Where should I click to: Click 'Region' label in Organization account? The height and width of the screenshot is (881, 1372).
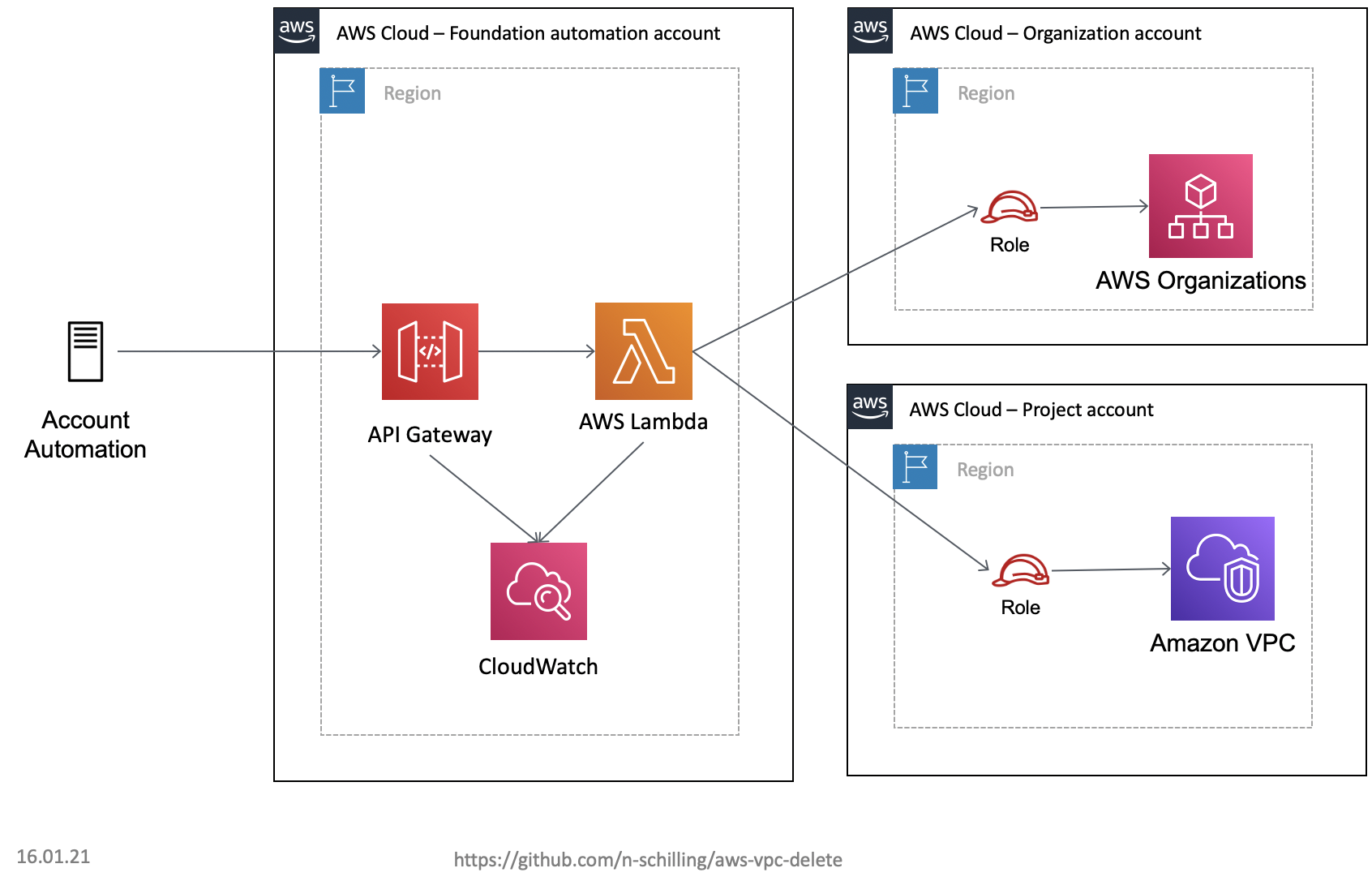[x=986, y=93]
